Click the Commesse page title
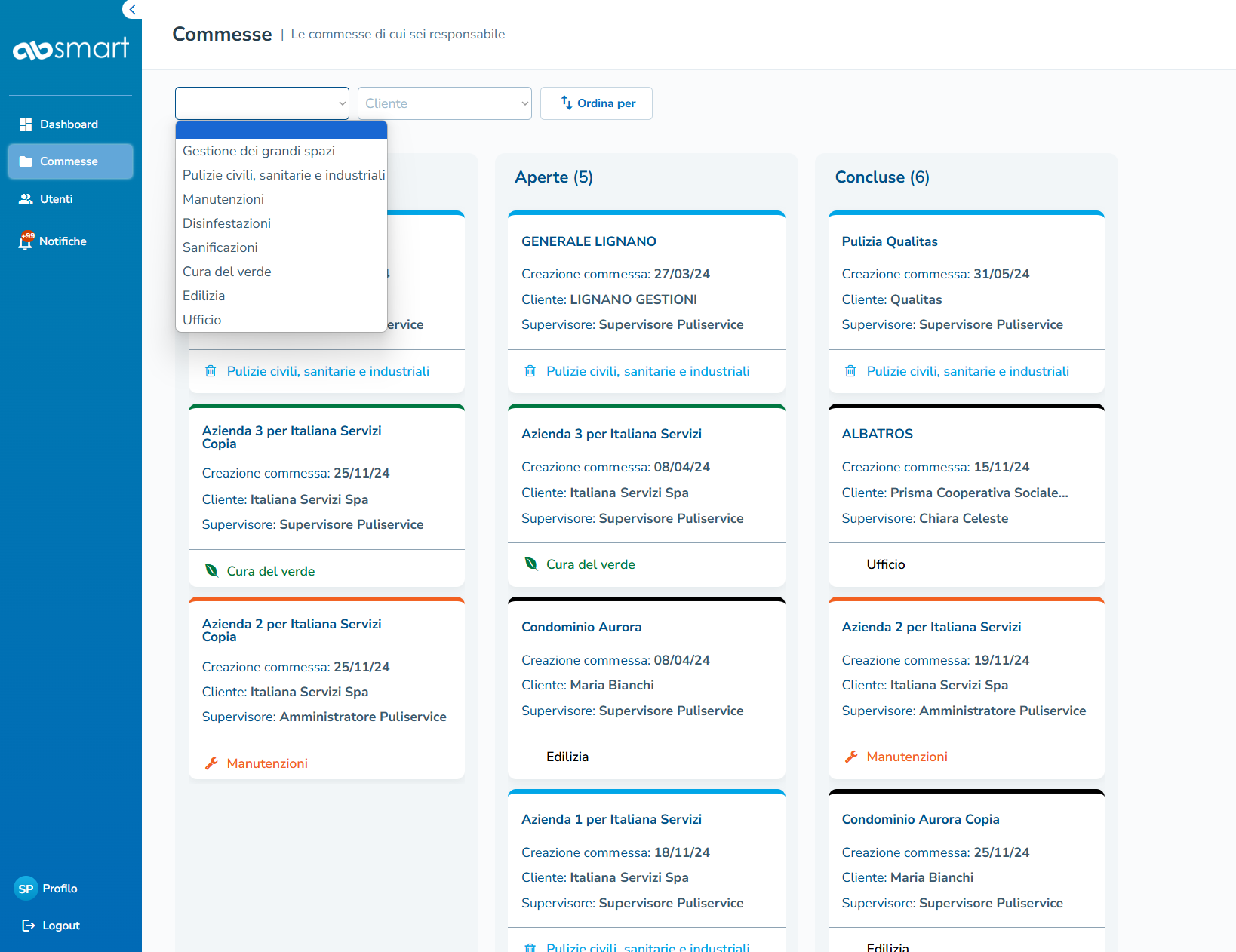 pos(222,34)
